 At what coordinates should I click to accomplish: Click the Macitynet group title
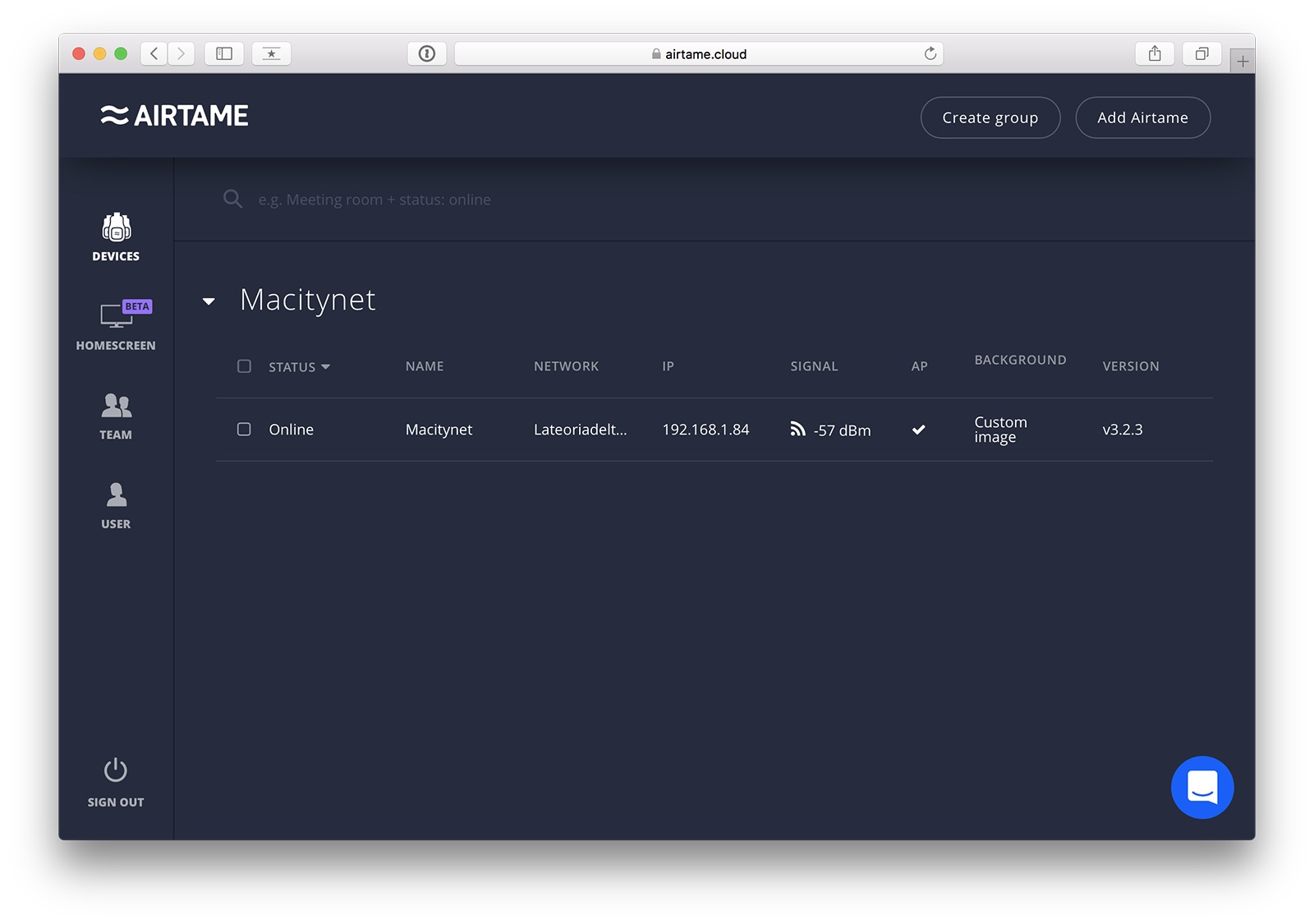coord(308,301)
